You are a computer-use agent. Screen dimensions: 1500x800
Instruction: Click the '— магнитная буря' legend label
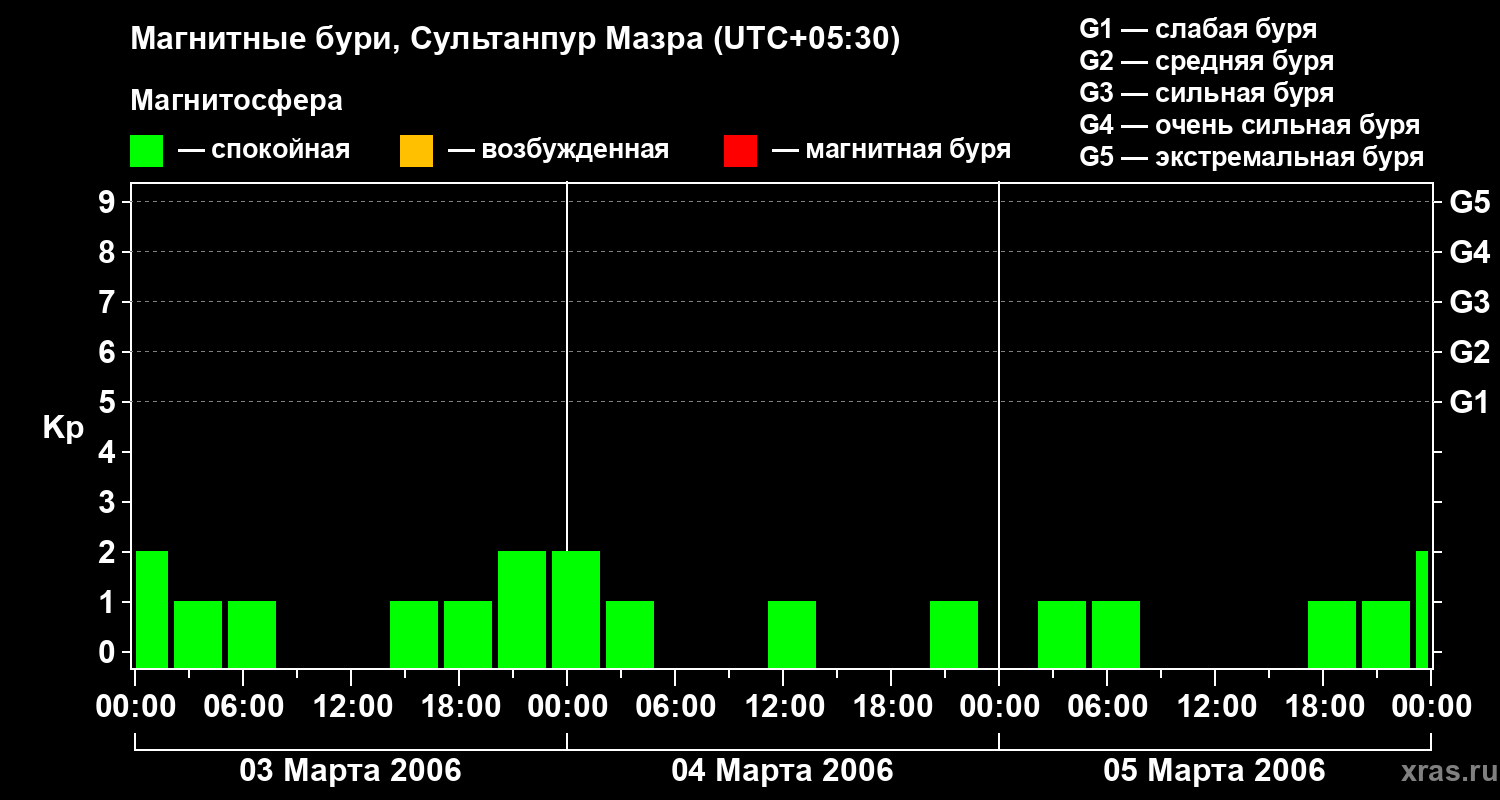coord(891,150)
